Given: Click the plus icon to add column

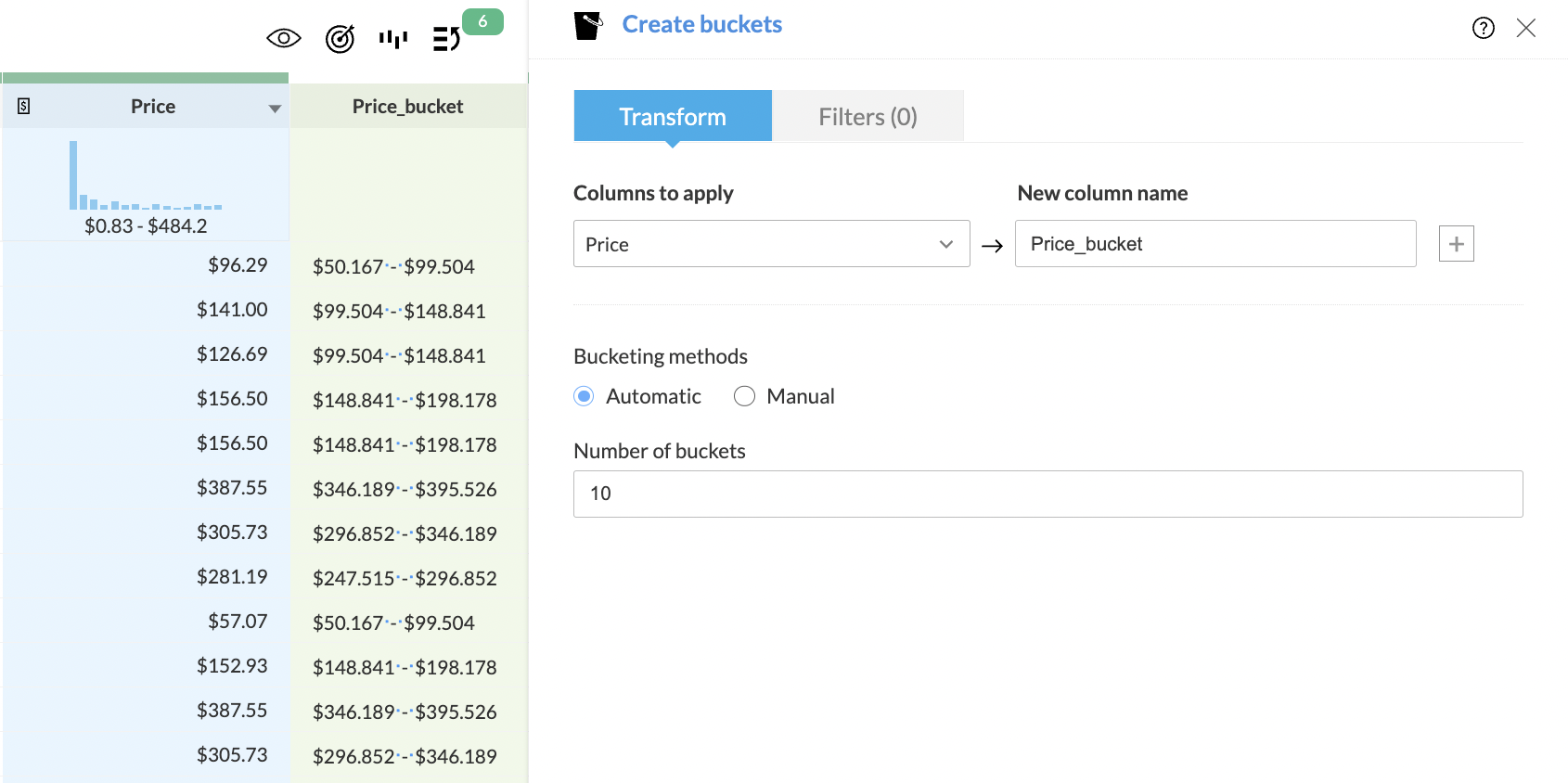Looking at the screenshot, I should 1457,244.
